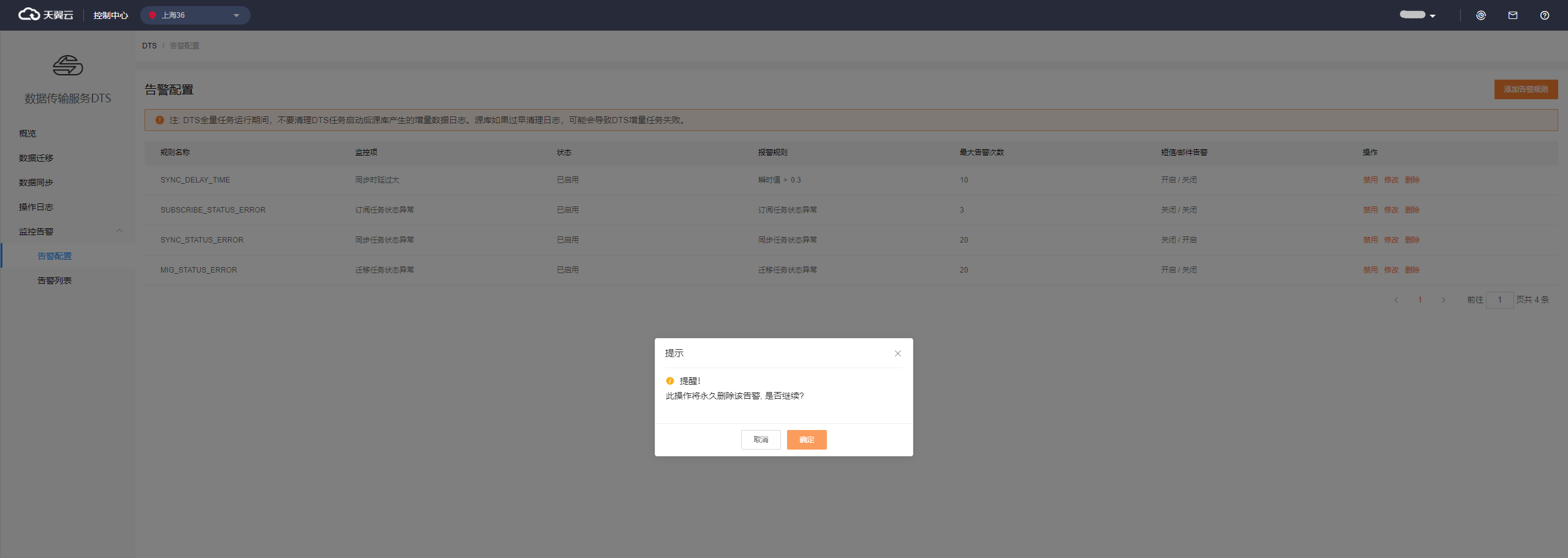The image size is (1568, 558).
Task: Open the mail messages icon in header
Action: click(x=1512, y=15)
